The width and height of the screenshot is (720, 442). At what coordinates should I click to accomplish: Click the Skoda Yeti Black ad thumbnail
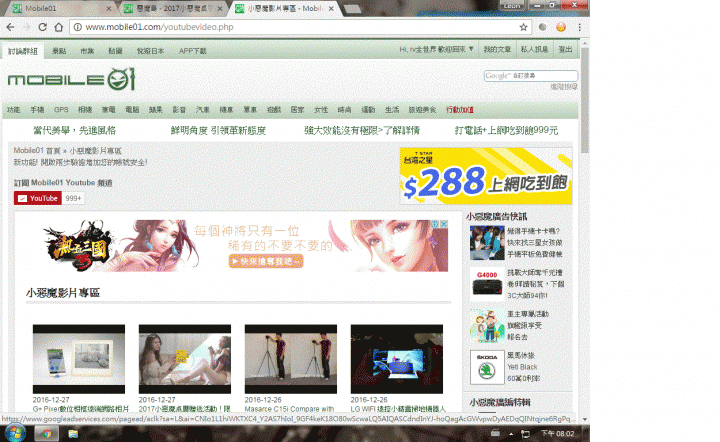tap(487, 367)
